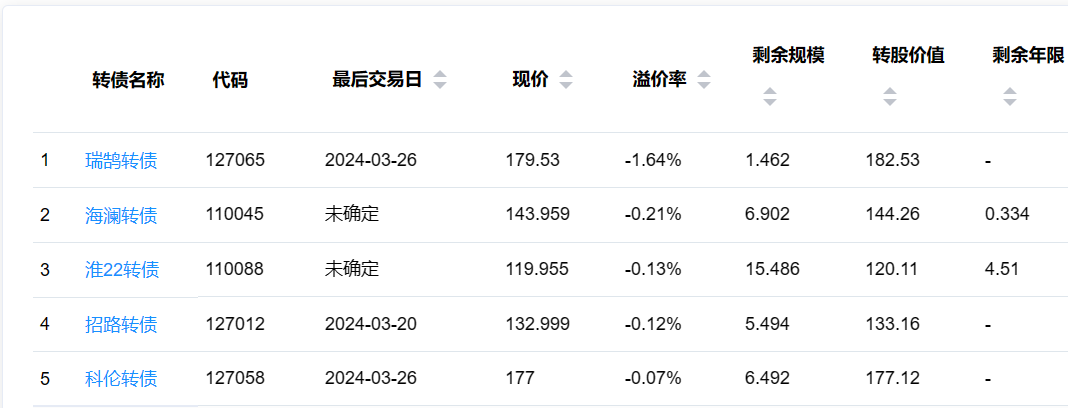Open the 淮22转债 bond link
Viewport: 1068px width, 408px height.
point(122,269)
